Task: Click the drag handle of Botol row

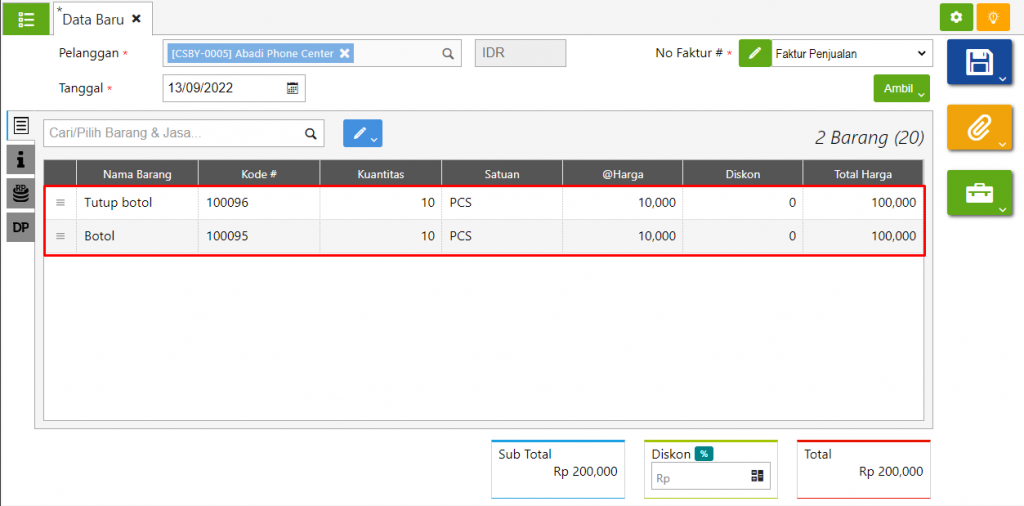Action: 60,236
